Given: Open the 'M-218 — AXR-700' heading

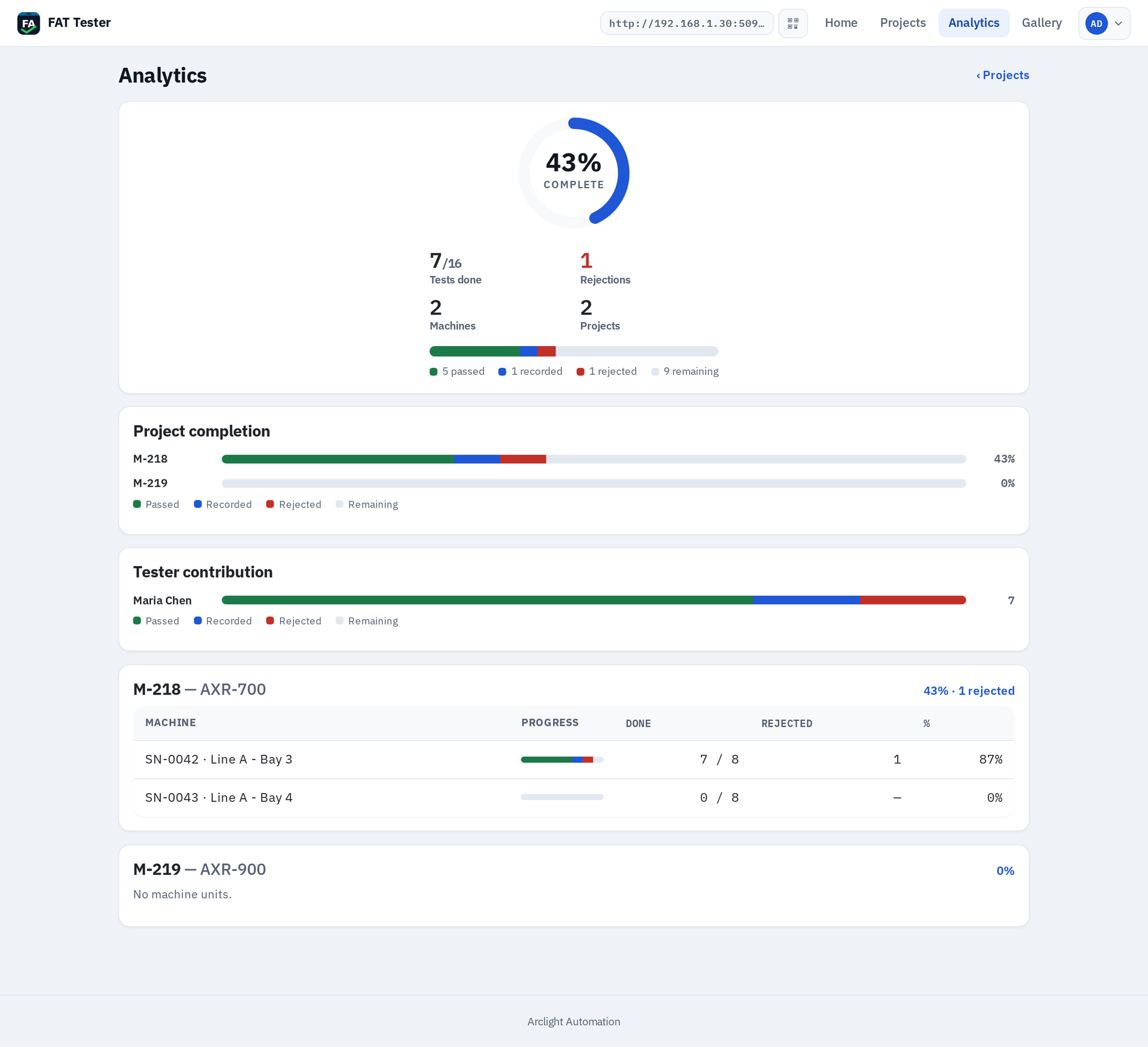Looking at the screenshot, I should tap(199, 689).
